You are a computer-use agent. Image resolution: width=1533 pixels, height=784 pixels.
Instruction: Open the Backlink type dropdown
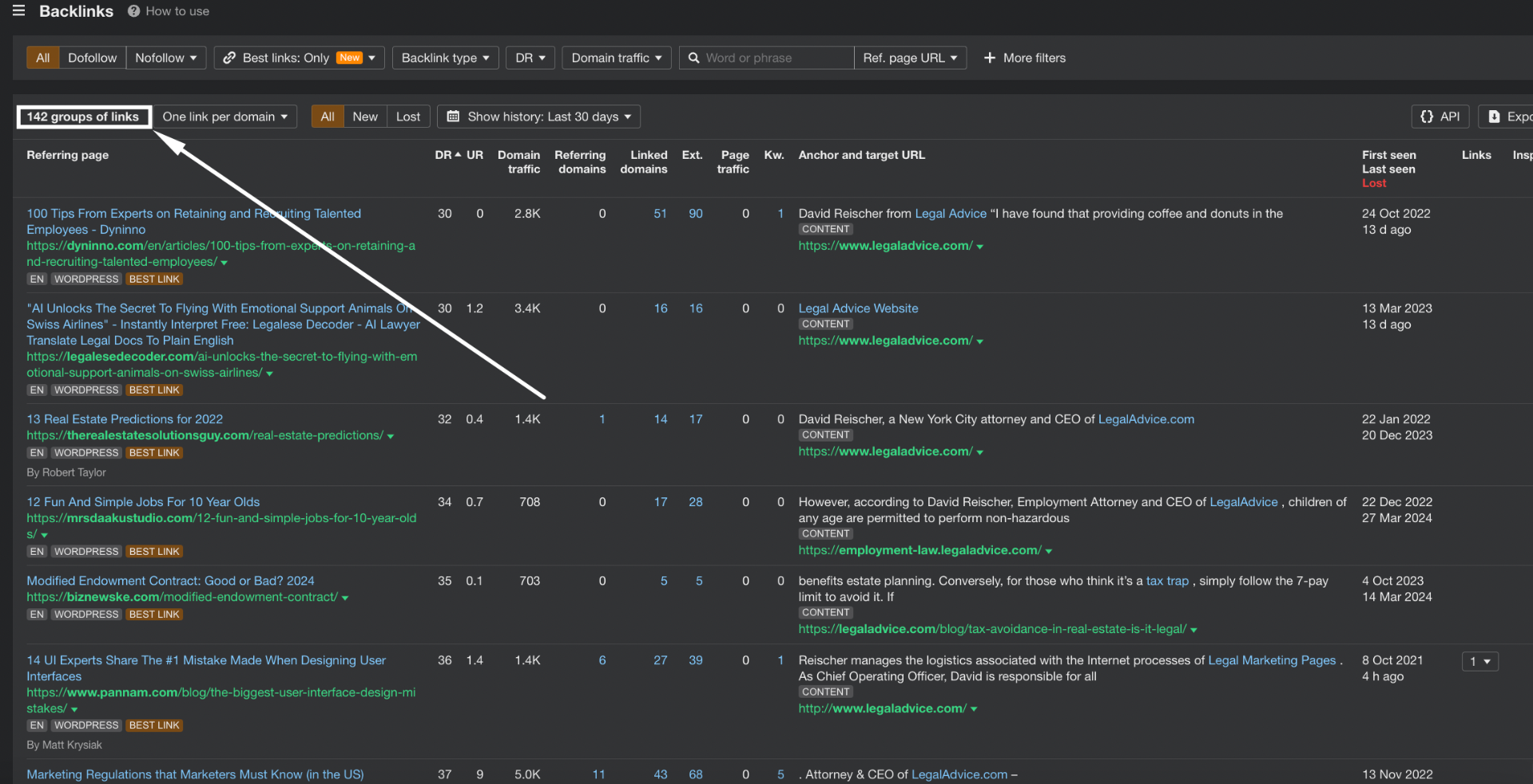[445, 58]
